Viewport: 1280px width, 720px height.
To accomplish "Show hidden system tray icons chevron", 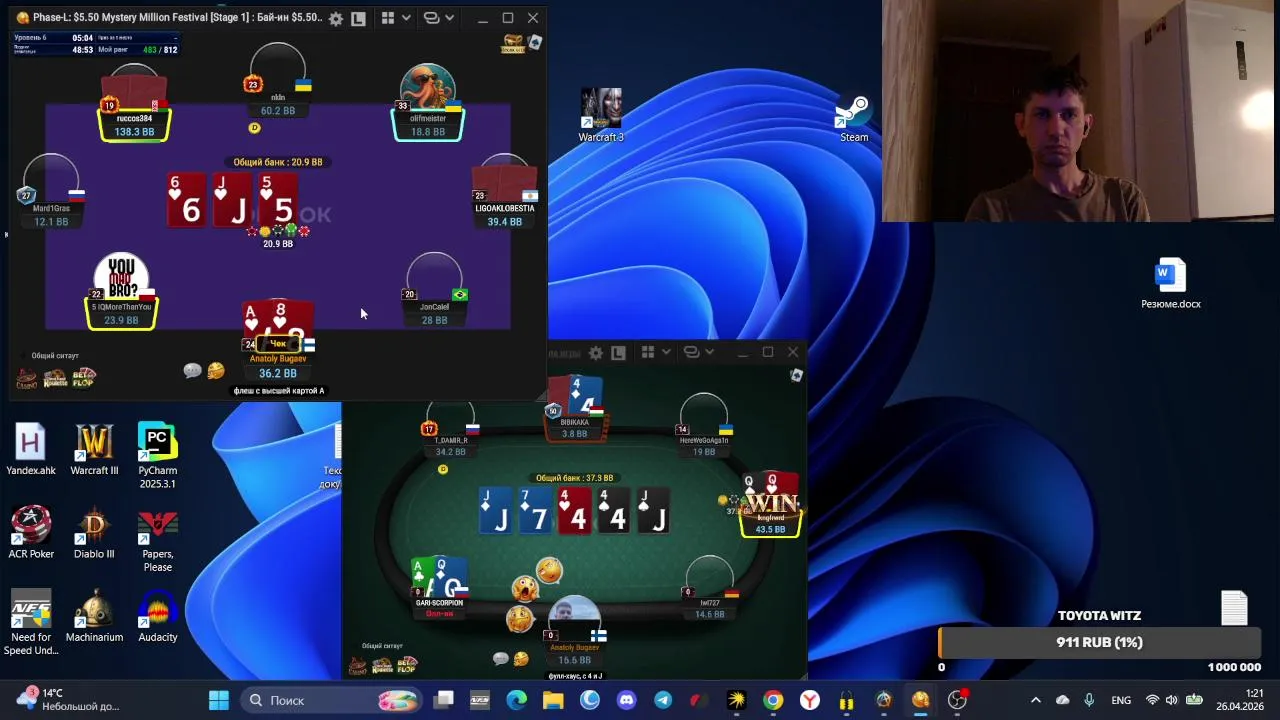I will 1035,700.
